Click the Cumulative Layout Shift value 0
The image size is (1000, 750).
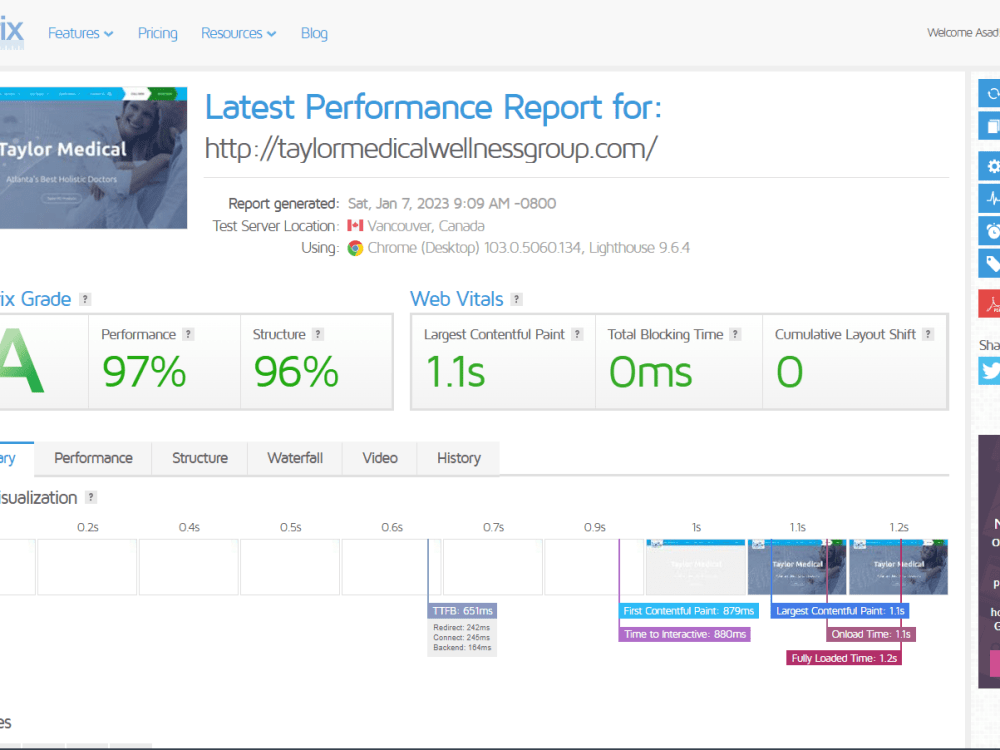790,372
